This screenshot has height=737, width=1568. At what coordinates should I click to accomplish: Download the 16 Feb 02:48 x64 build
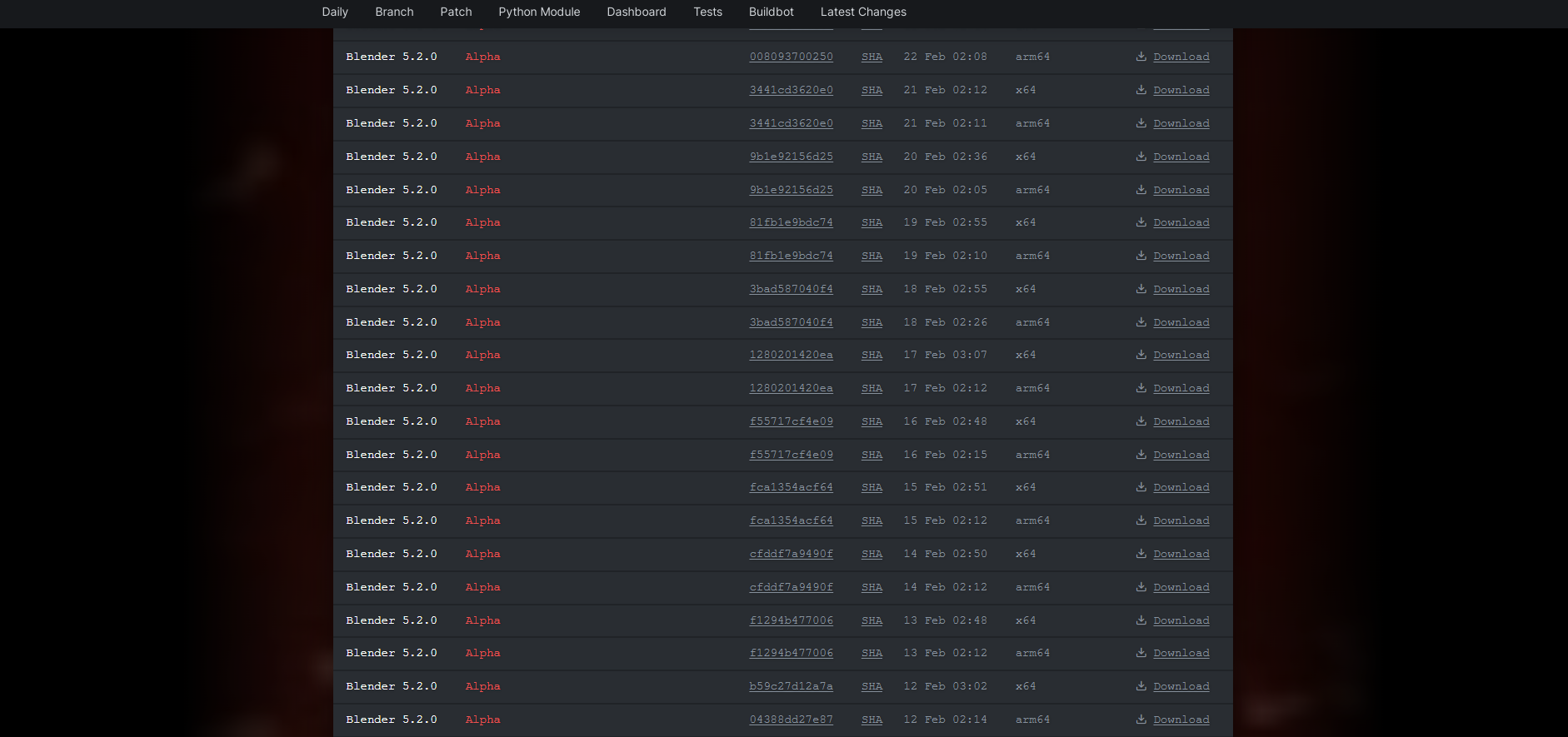1181,421
